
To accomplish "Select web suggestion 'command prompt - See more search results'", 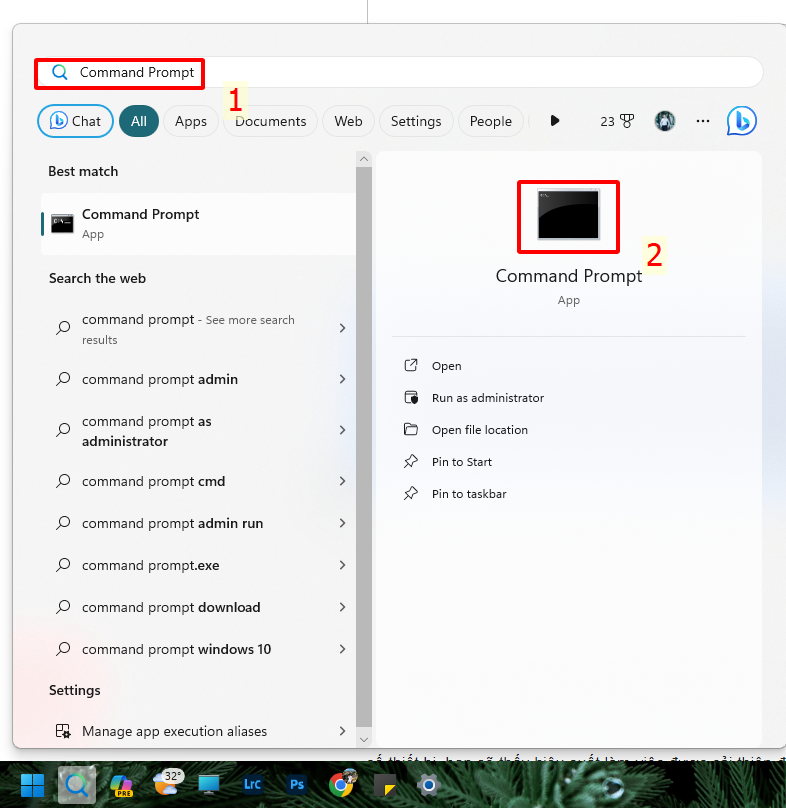I will point(198,328).
